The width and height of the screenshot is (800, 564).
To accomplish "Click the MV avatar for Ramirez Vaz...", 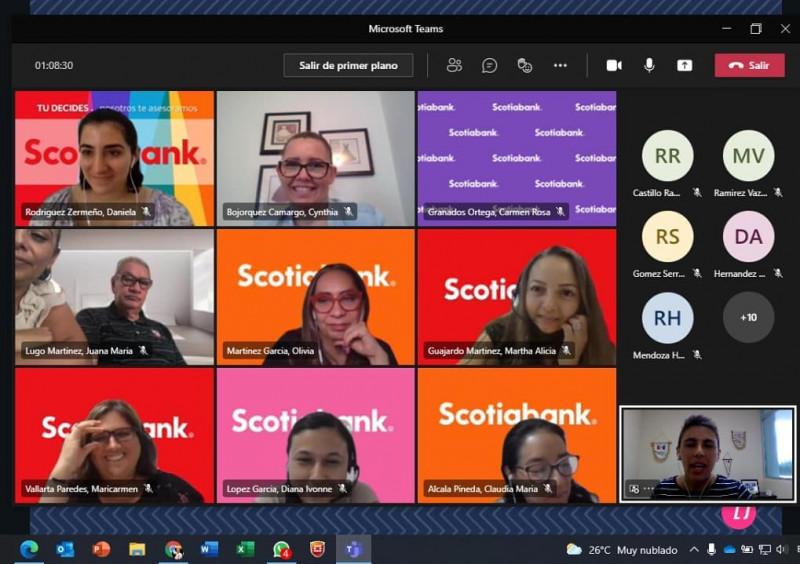I will [748, 156].
